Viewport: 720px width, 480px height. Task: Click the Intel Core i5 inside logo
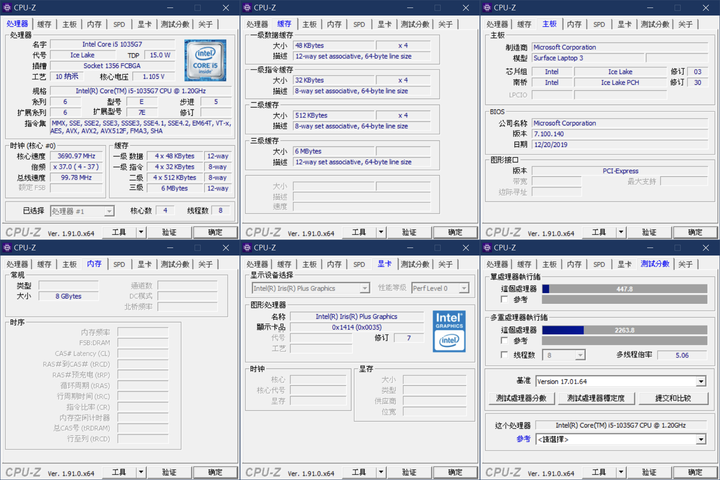pos(205,60)
